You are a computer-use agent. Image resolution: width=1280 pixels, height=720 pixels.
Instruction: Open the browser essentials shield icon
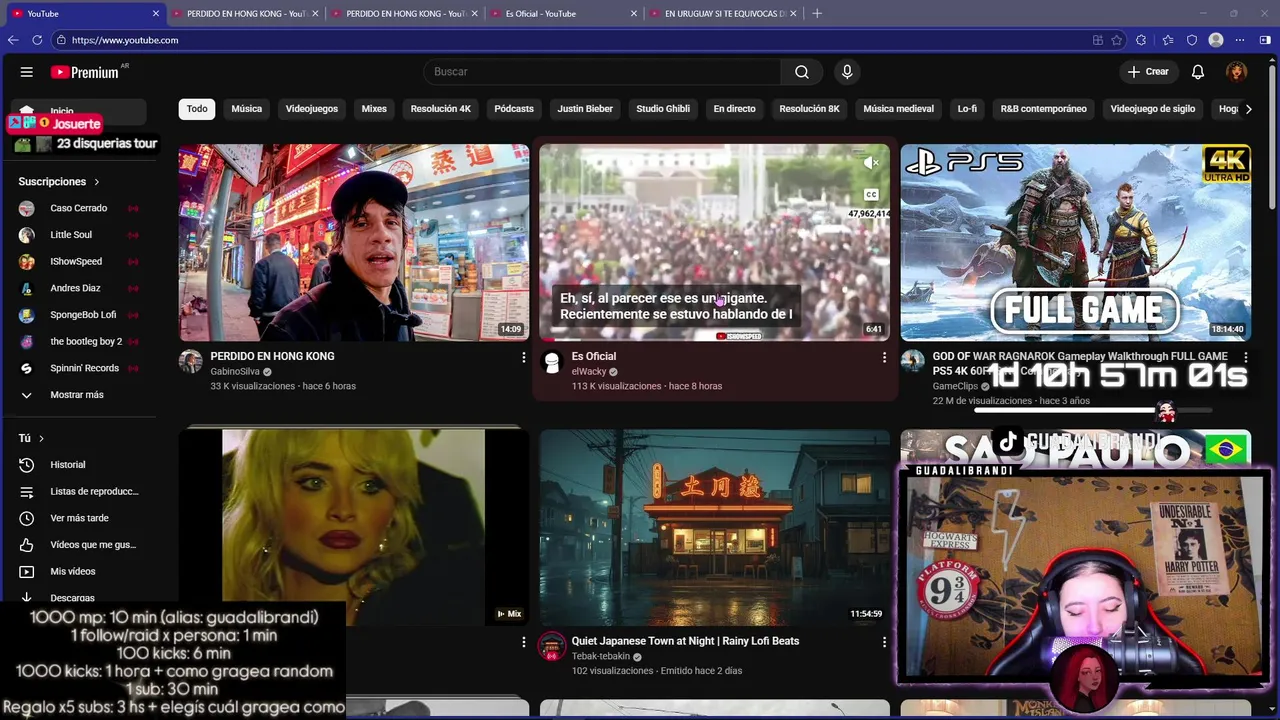pyautogui.click(x=1192, y=40)
